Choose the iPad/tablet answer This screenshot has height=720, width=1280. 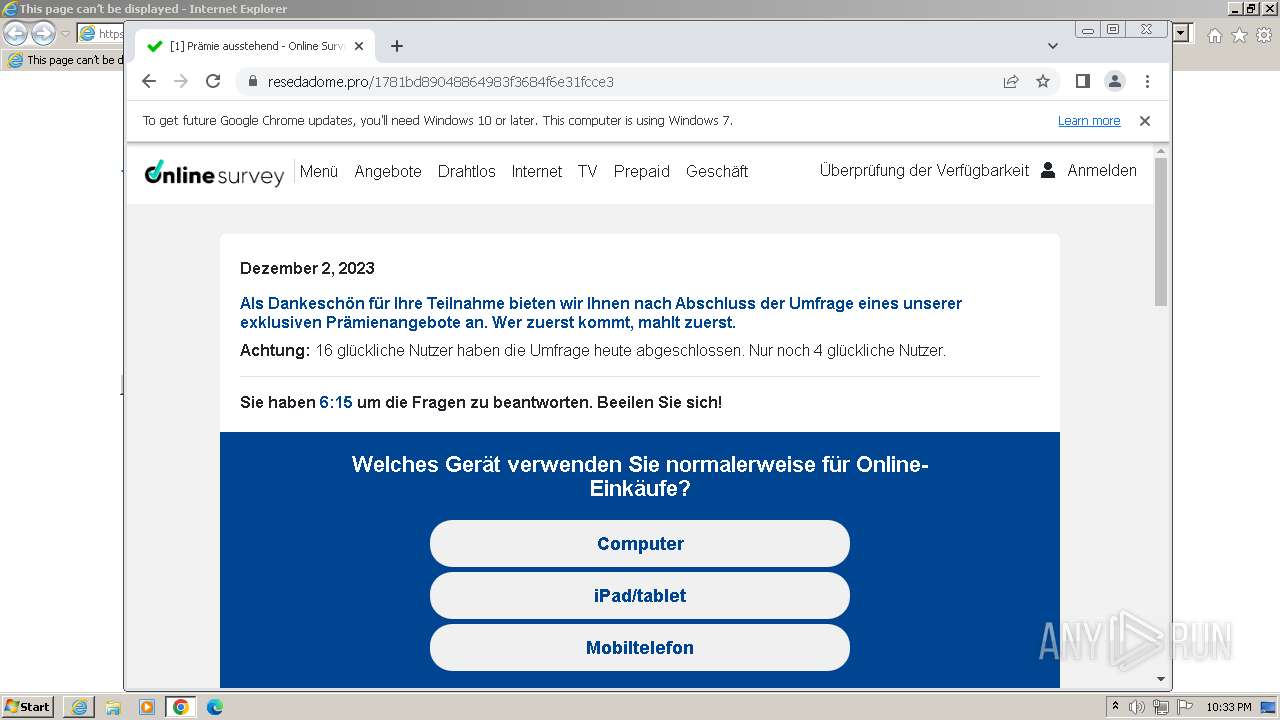pyautogui.click(x=640, y=595)
